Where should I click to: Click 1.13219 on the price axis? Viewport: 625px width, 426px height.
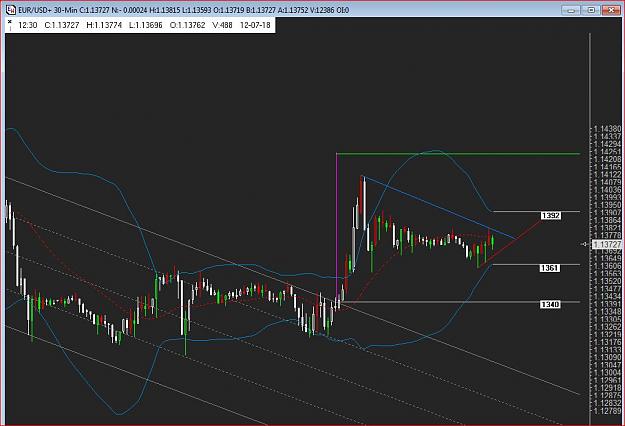click(x=607, y=334)
